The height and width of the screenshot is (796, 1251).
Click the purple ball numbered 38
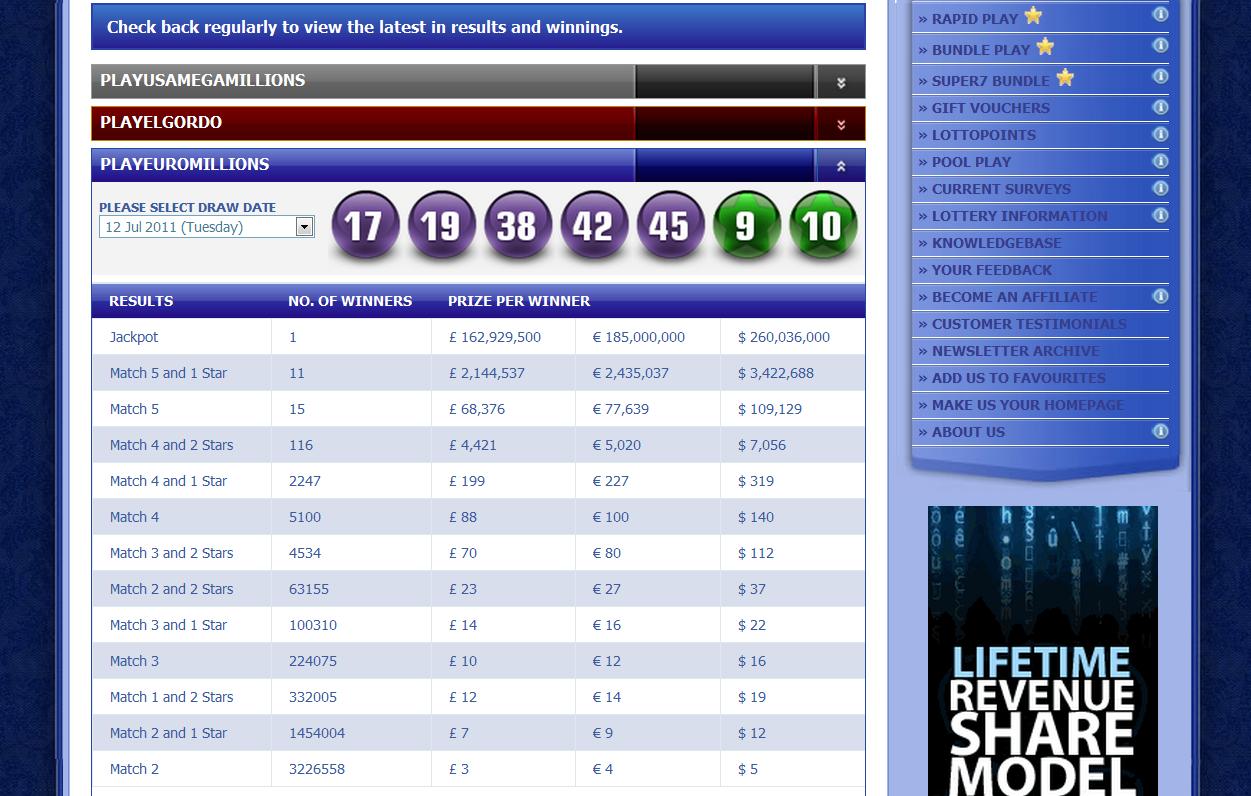point(518,226)
